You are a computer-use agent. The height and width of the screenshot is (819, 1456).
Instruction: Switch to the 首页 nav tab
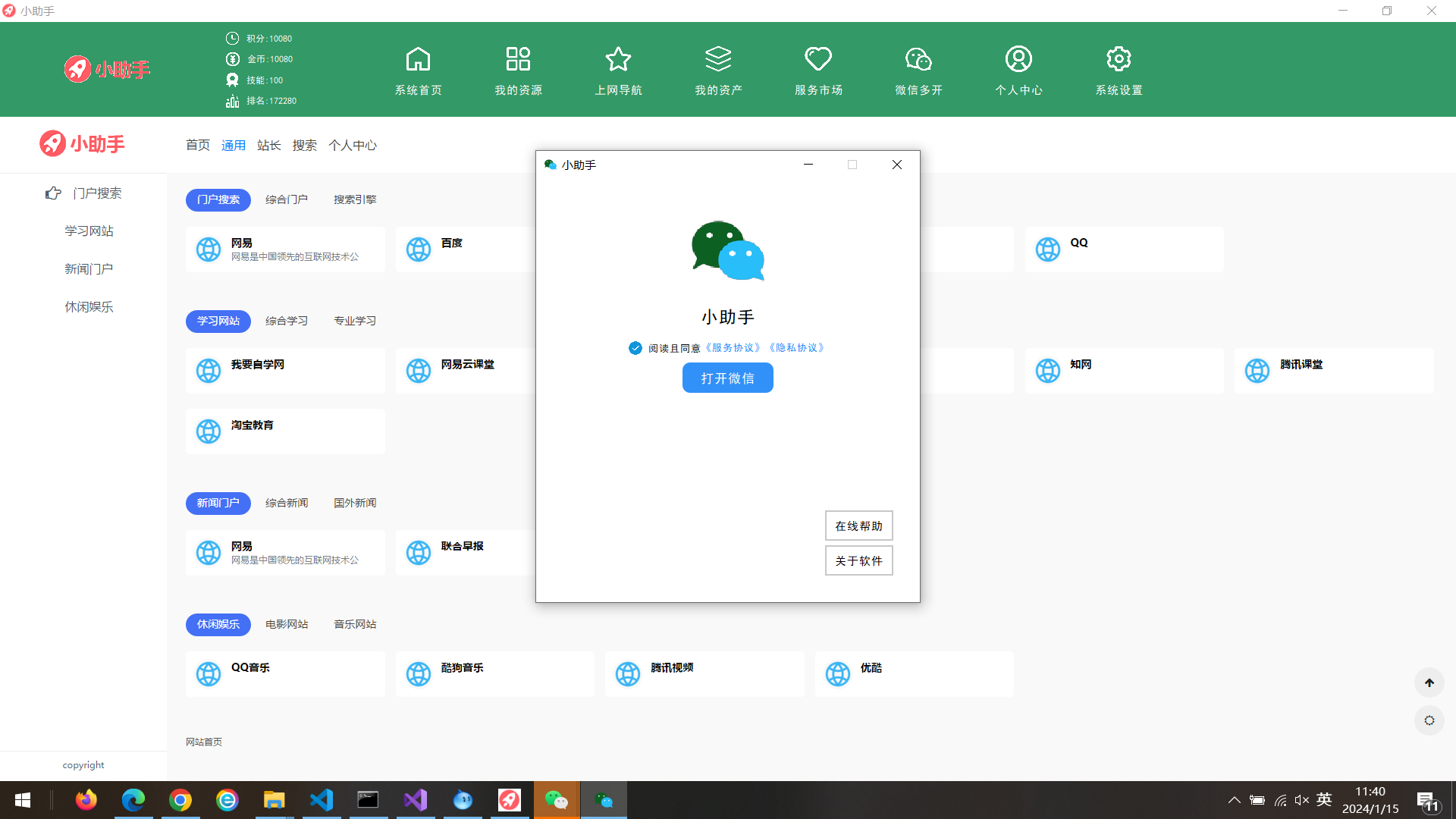pos(198,145)
